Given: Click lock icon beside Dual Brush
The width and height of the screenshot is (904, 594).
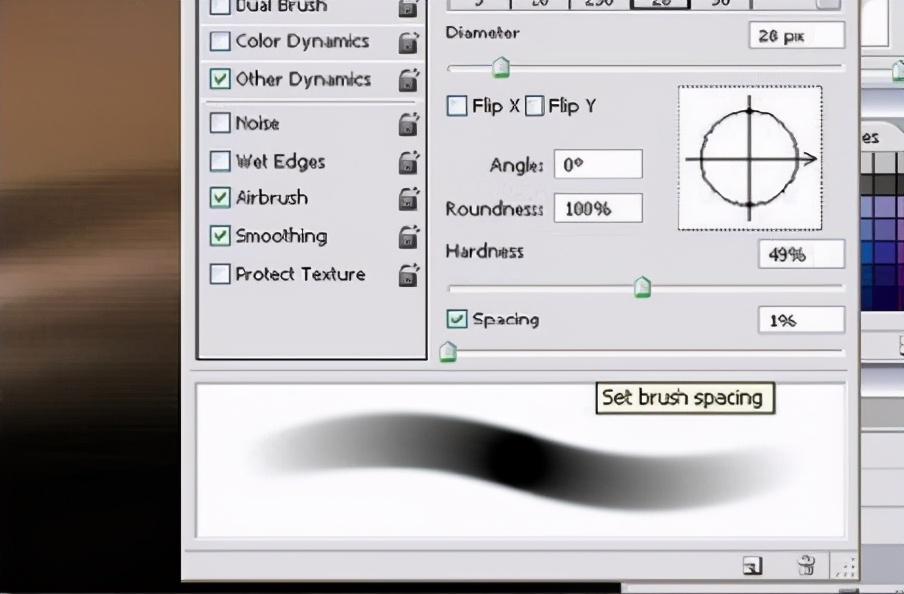Looking at the screenshot, I should pos(408,7).
